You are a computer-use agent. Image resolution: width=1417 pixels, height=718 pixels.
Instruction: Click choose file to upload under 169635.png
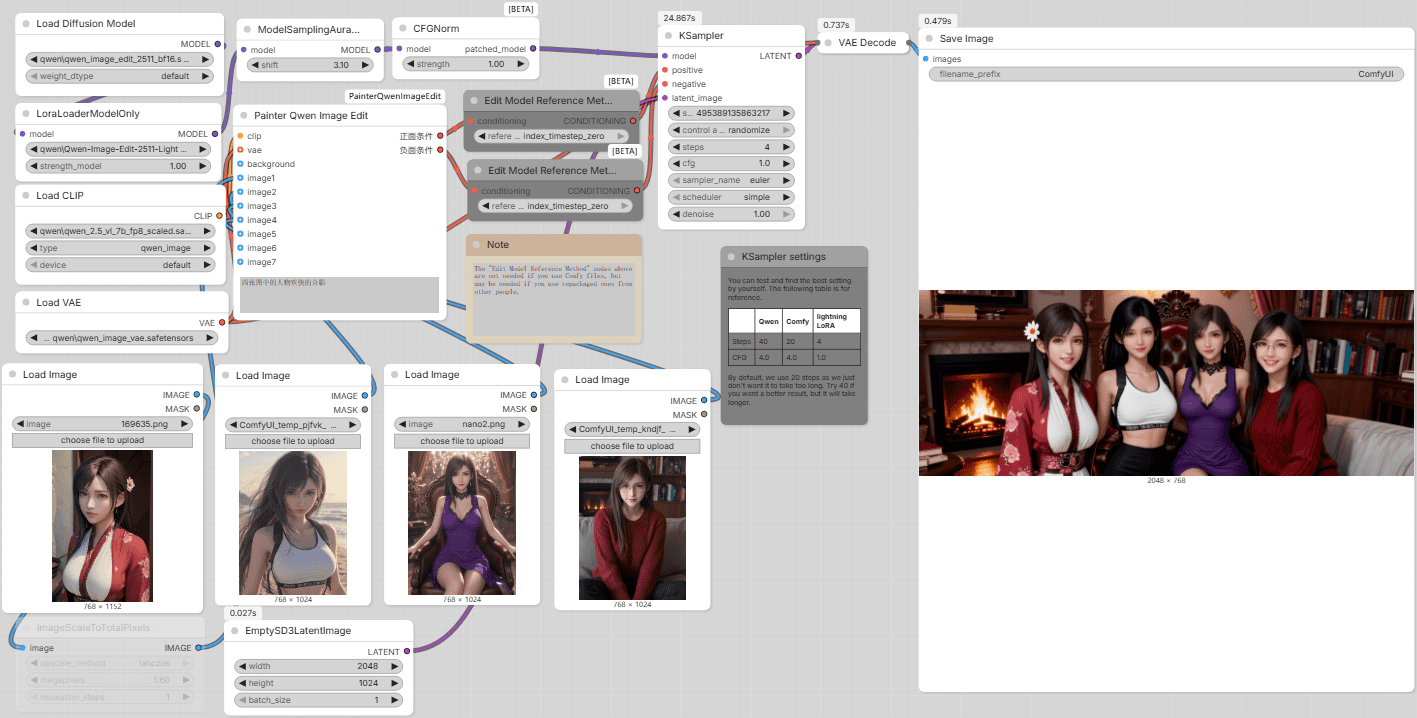click(x=101, y=440)
